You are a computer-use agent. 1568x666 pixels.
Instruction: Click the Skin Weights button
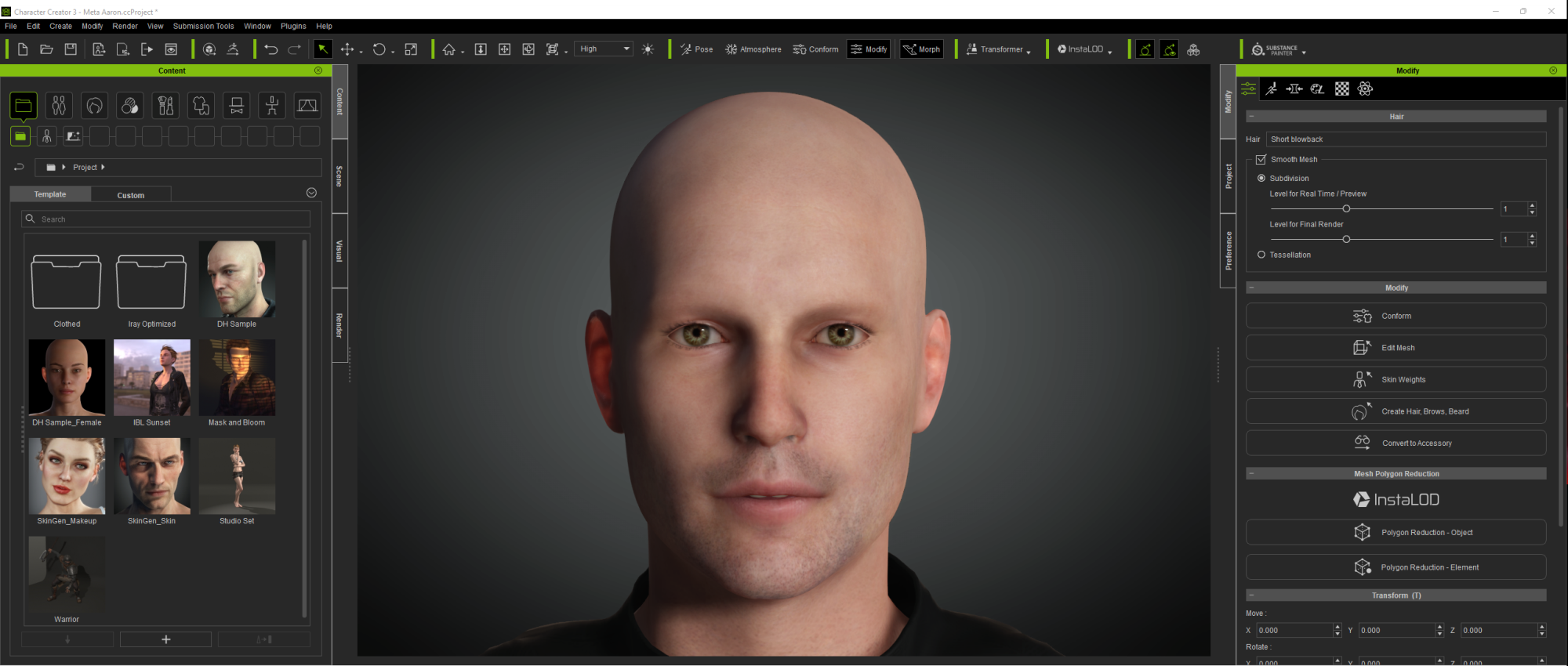point(1396,379)
